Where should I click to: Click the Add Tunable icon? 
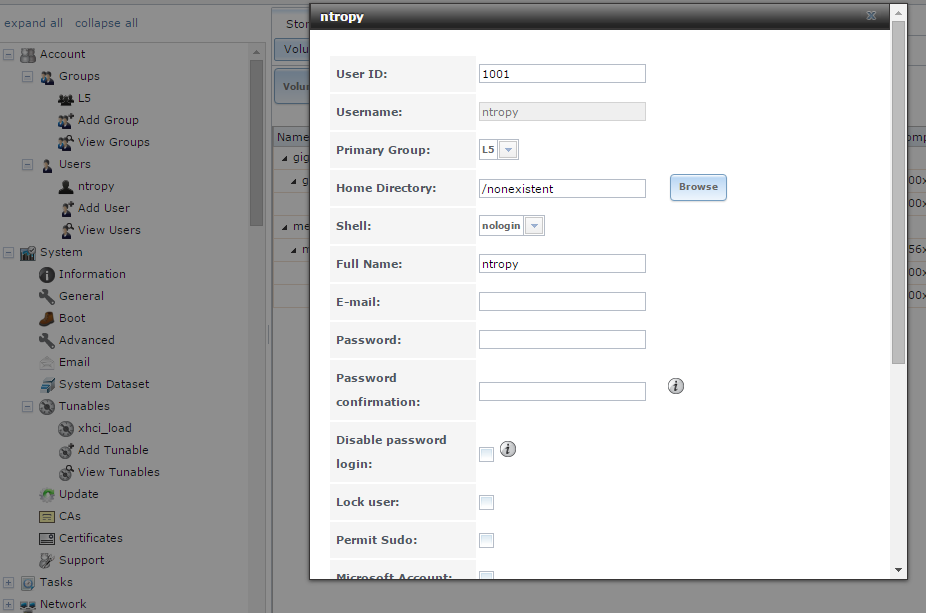(66, 451)
